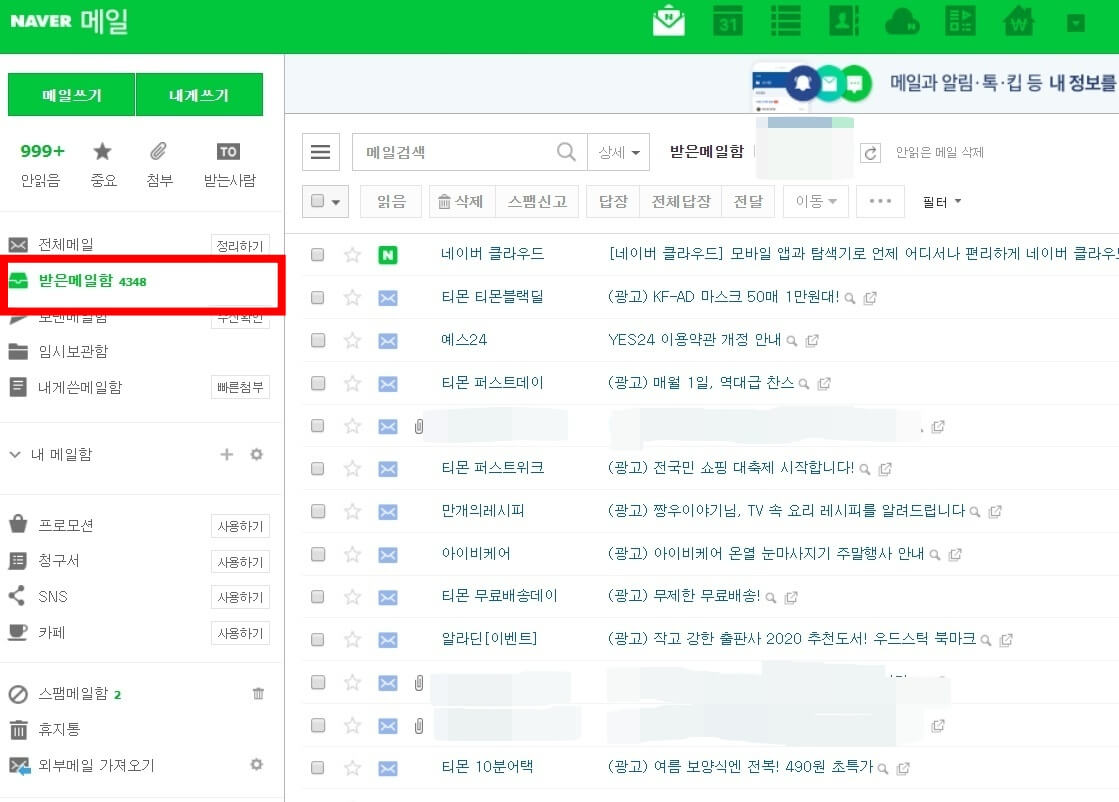Open the 임시보관함 drafts folder
This screenshot has height=802, width=1119.
coord(73,352)
